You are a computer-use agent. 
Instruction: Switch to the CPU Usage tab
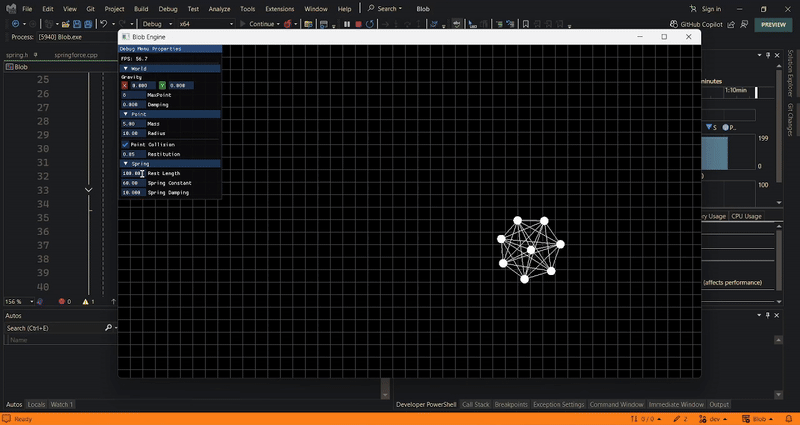coord(746,216)
